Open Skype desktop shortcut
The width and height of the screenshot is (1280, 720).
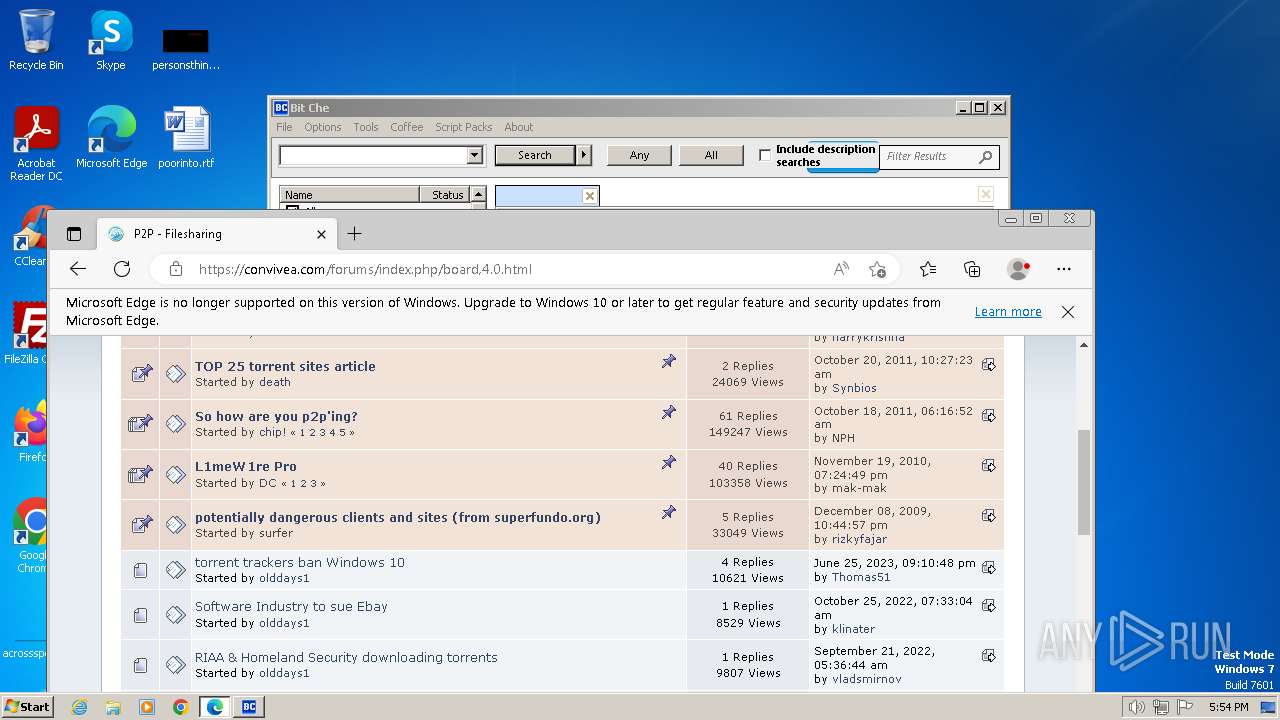110,41
